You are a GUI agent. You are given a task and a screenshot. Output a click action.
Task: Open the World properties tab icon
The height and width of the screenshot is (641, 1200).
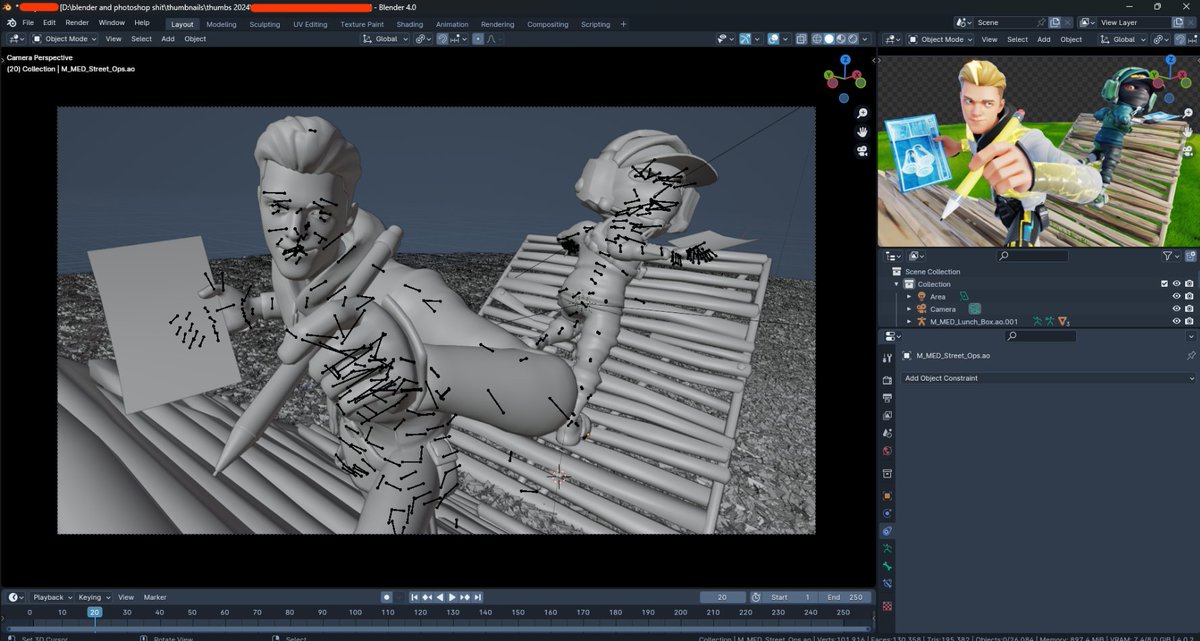tap(887, 451)
